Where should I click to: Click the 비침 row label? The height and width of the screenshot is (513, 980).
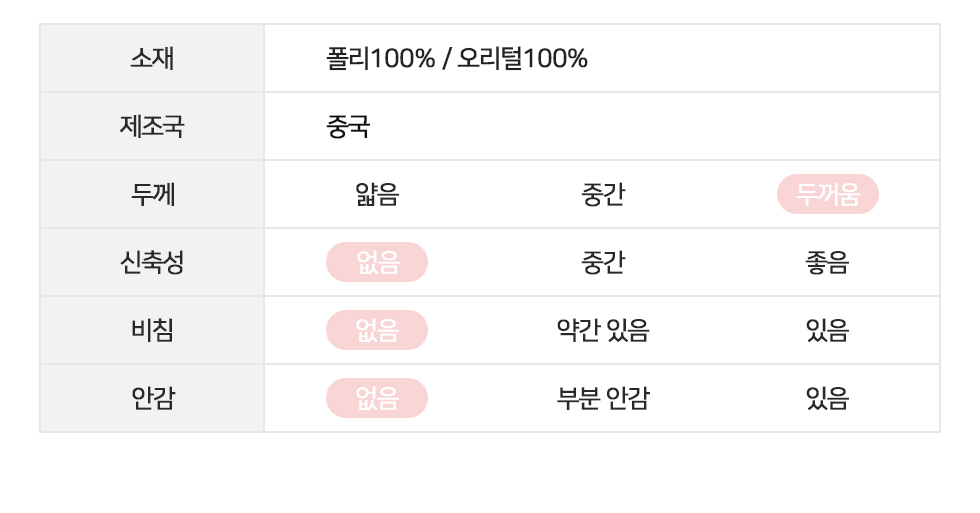(152, 331)
